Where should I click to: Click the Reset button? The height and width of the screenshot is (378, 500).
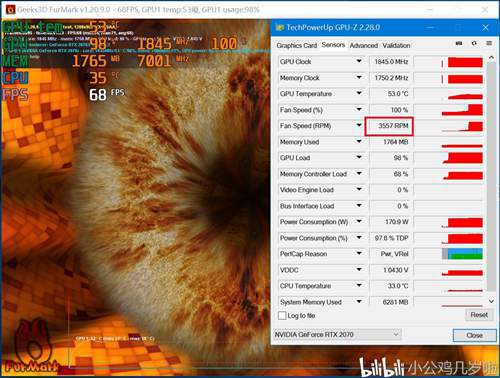coord(479,315)
